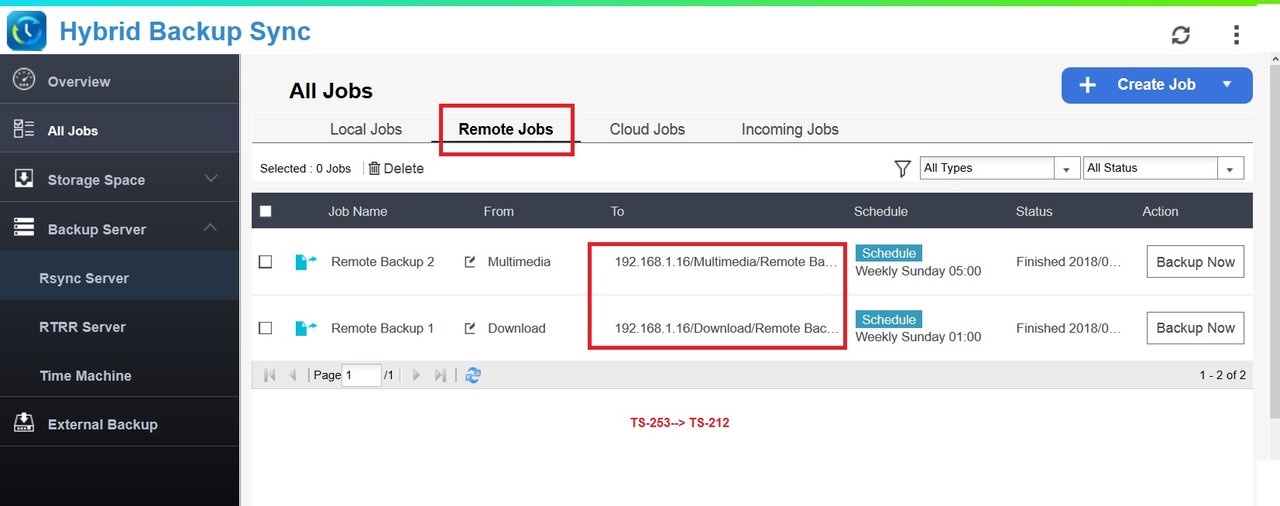1280x506 pixels.
Task: Click Backup Now for Remote Backup 1
Action: pos(1195,328)
